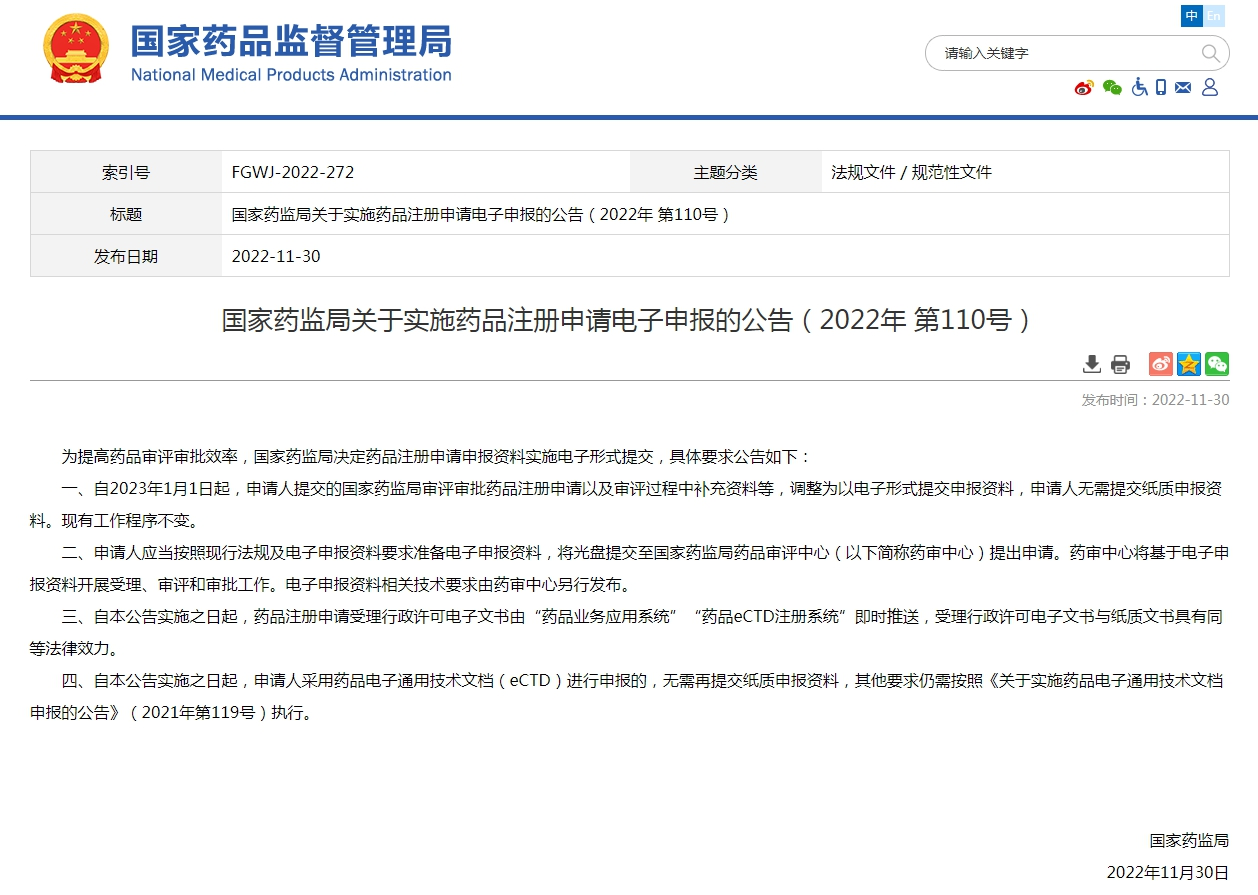
Task: Click the 2022年11月30日 closing date
Action: (1167, 873)
